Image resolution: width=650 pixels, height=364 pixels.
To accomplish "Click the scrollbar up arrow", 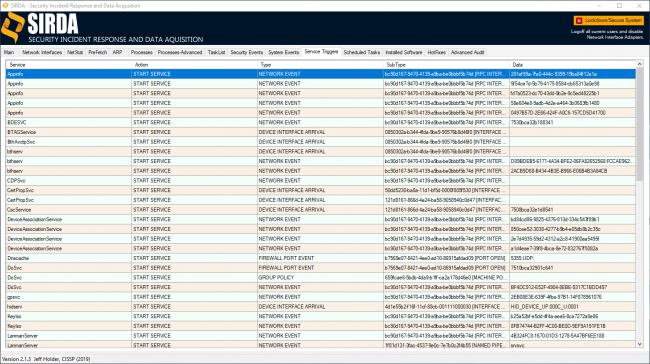I will pyautogui.click(x=640, y=64).
